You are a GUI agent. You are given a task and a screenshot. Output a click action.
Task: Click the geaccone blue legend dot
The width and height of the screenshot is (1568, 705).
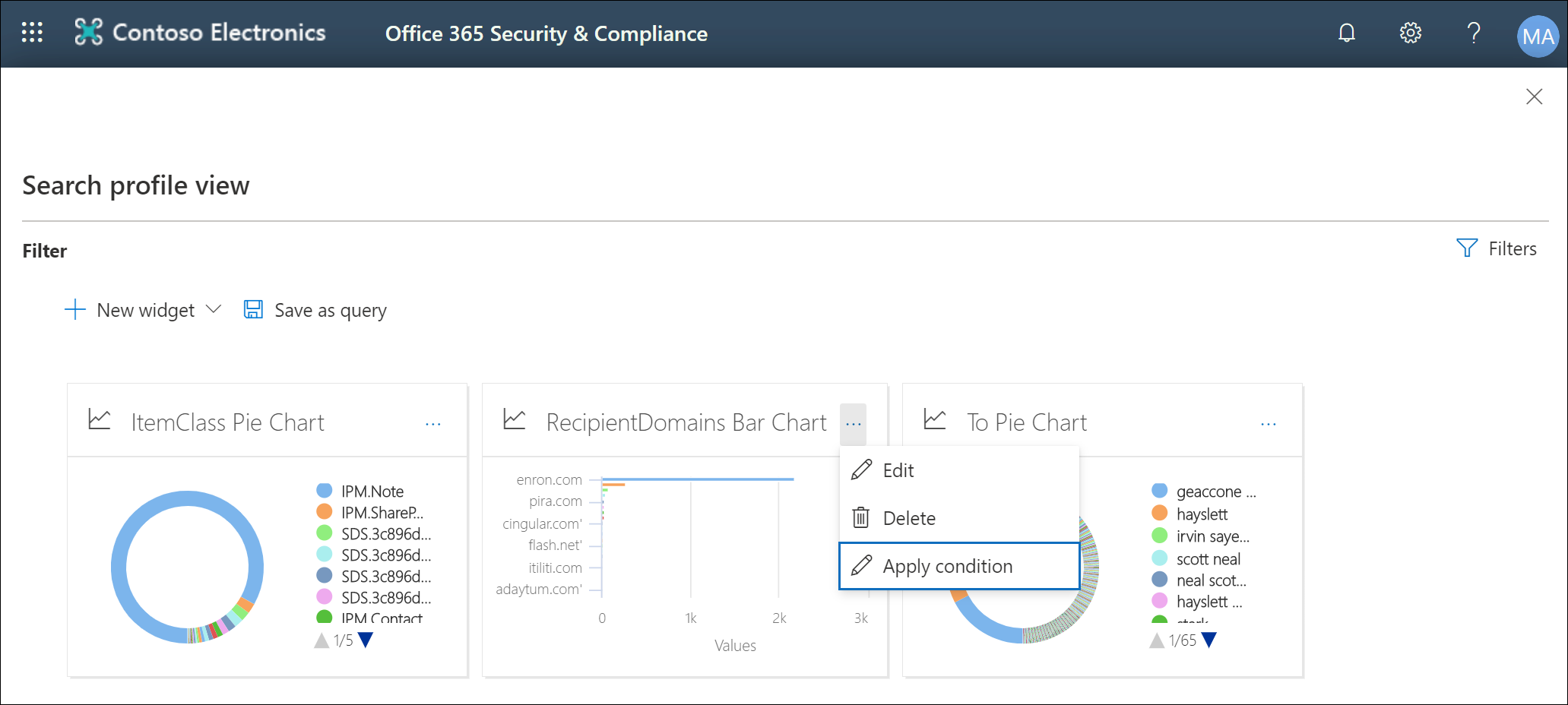(1159, 491)
